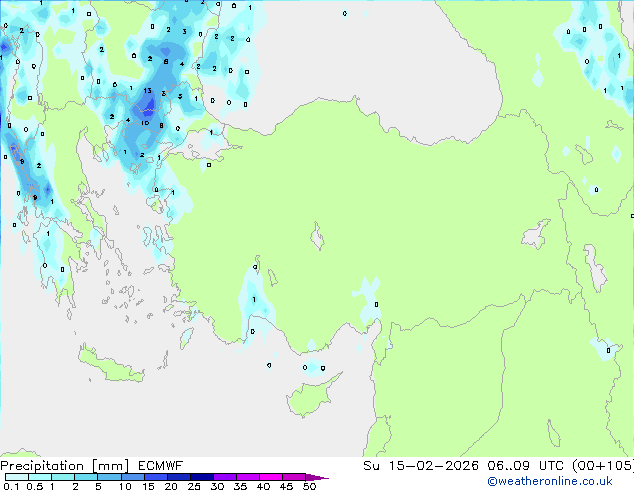Click the legend label '25'
This screenshot has height=490, width=634.
click(194, 486)
